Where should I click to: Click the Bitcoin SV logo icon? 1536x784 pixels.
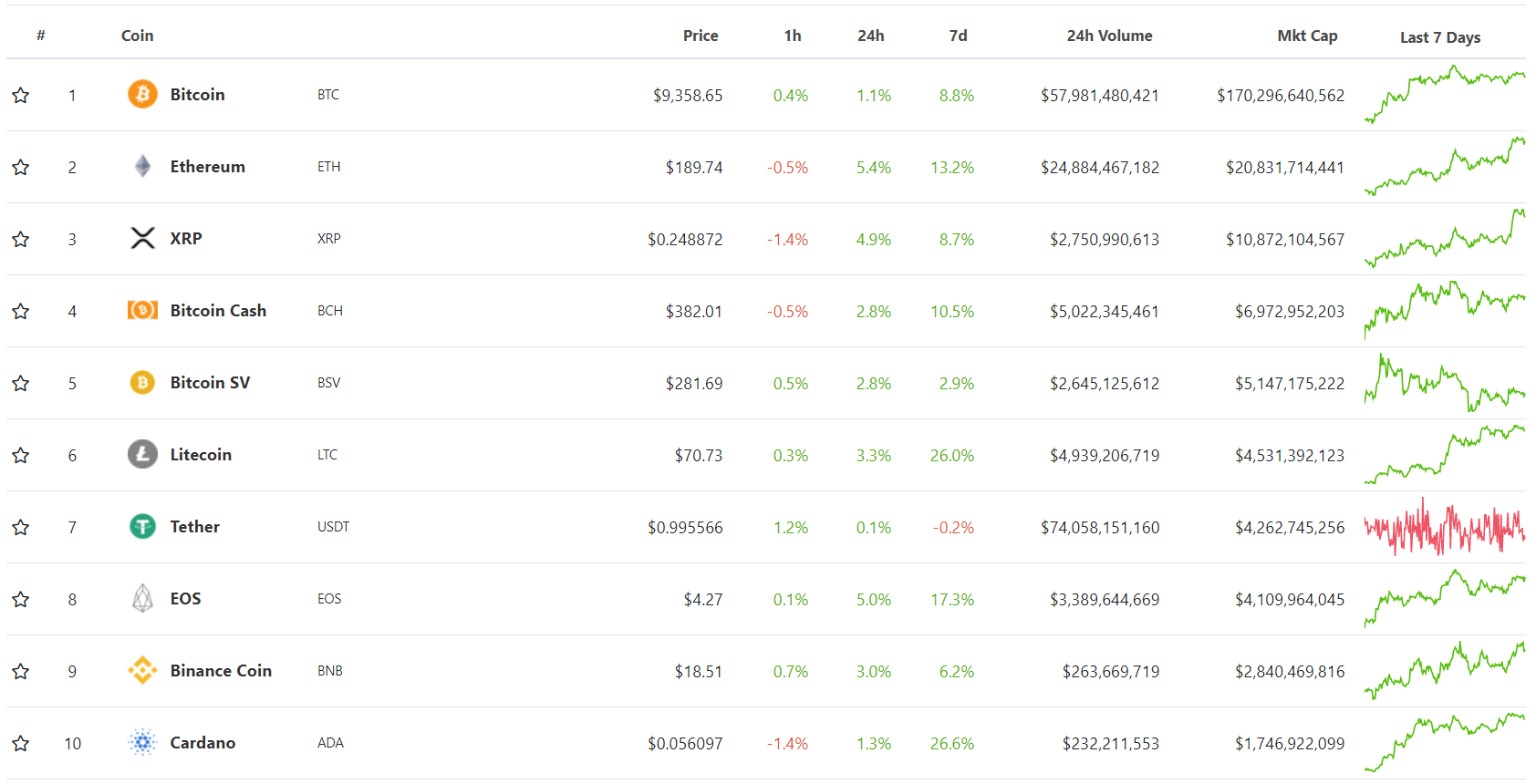[x=142, y=382]
